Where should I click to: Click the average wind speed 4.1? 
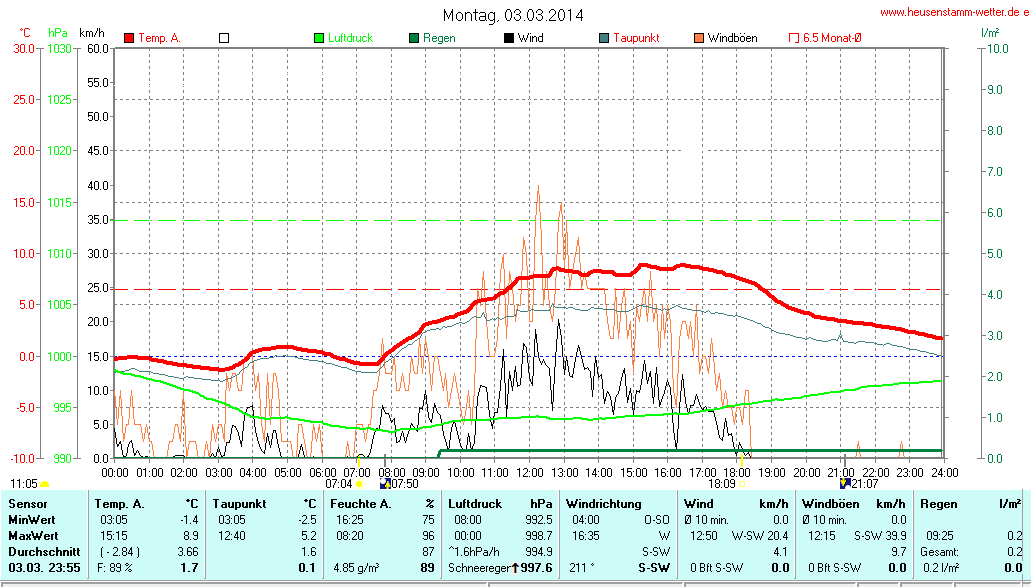(x=780, y=551)
